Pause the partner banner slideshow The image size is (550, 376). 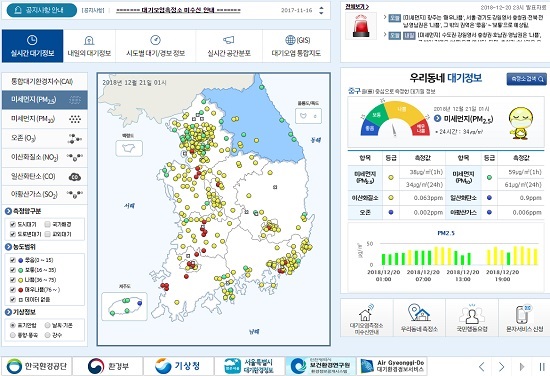[542, 367]
